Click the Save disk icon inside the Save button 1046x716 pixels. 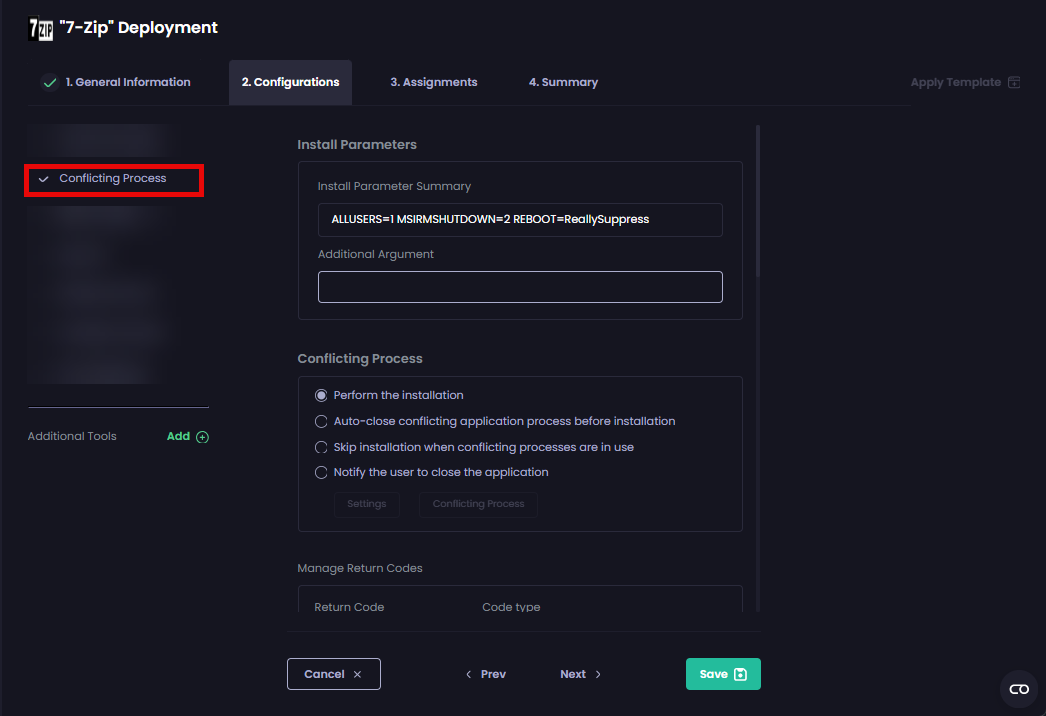[738, 673]
